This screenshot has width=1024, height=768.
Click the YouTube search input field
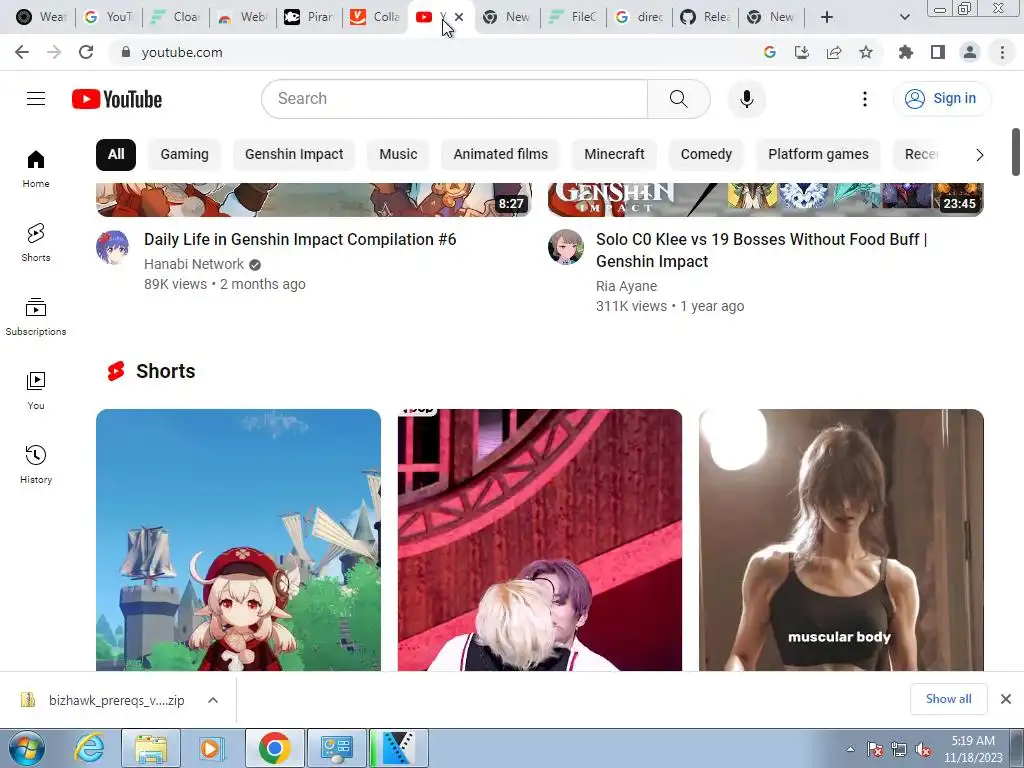point(455,99)
